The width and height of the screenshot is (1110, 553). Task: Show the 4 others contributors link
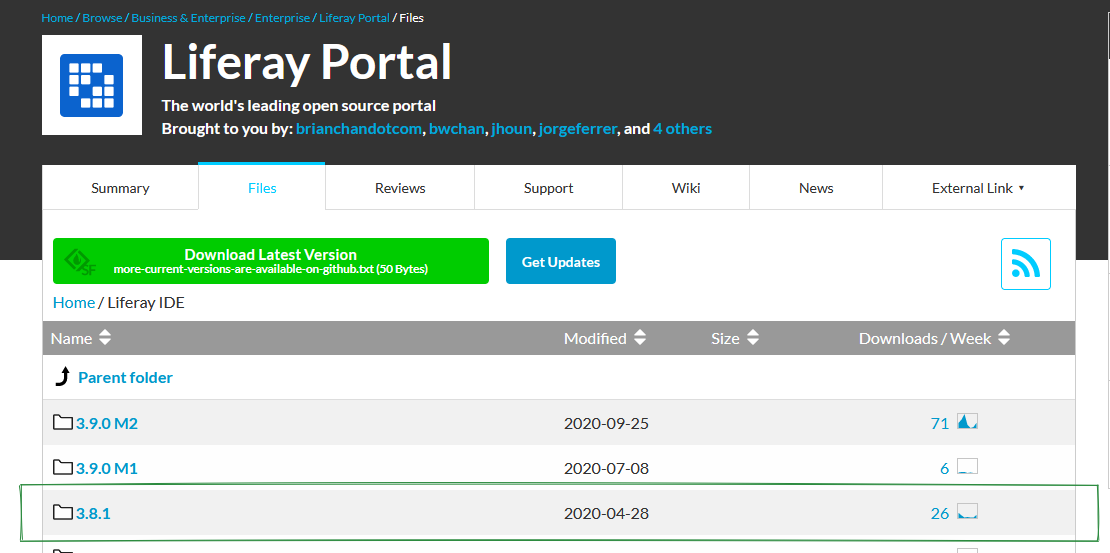[682, 129]
